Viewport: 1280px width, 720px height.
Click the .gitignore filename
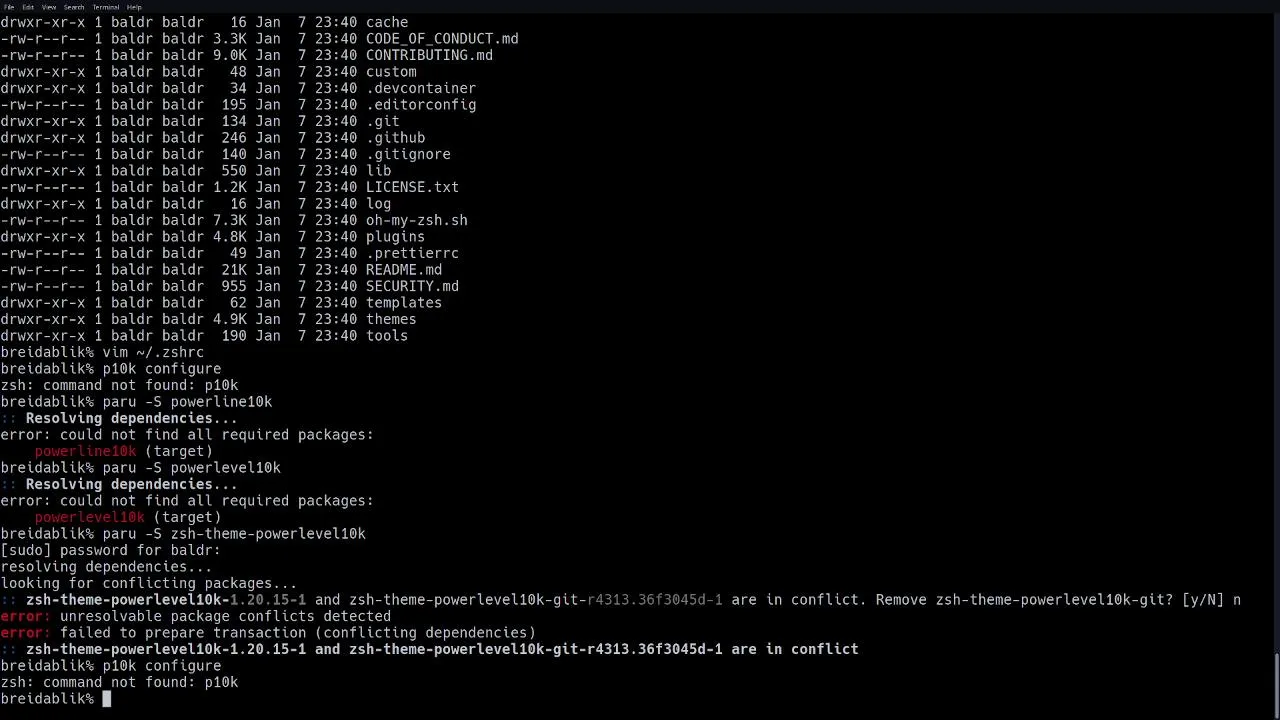tap(408, 154)
